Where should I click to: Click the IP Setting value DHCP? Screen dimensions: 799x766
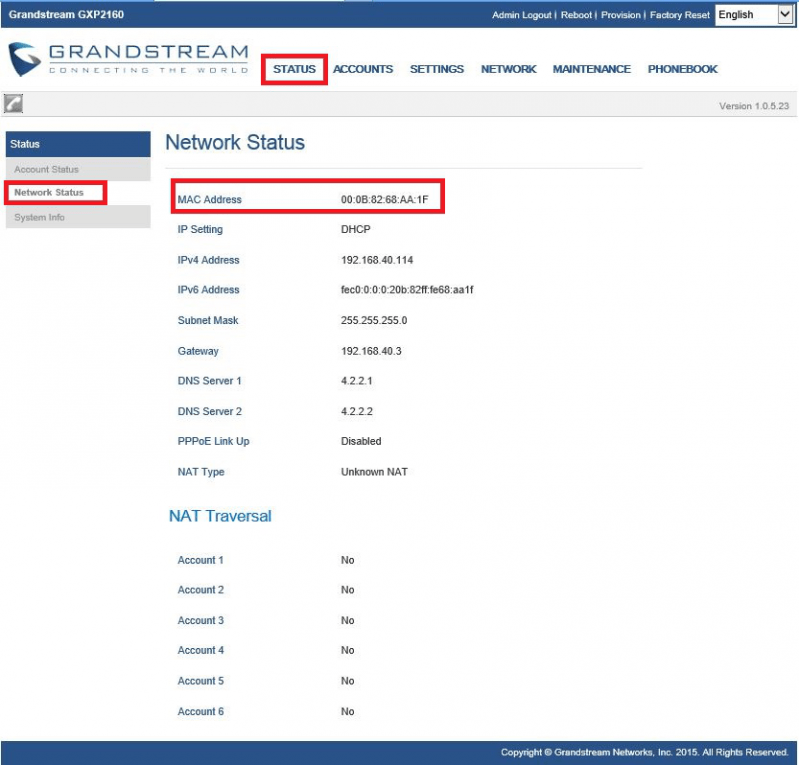pos(356,229)
